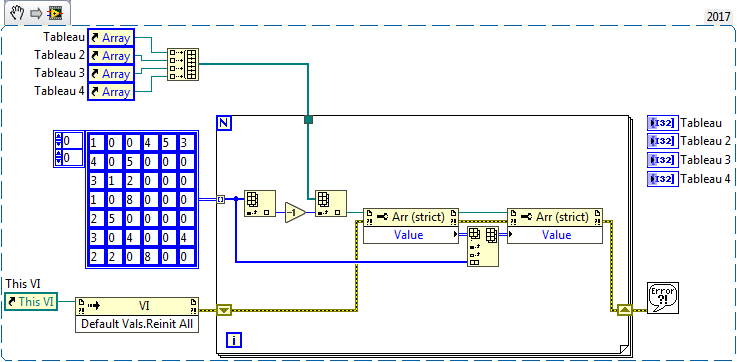
Task: Select the Array Subset node
Action: [x=483, y=247]
